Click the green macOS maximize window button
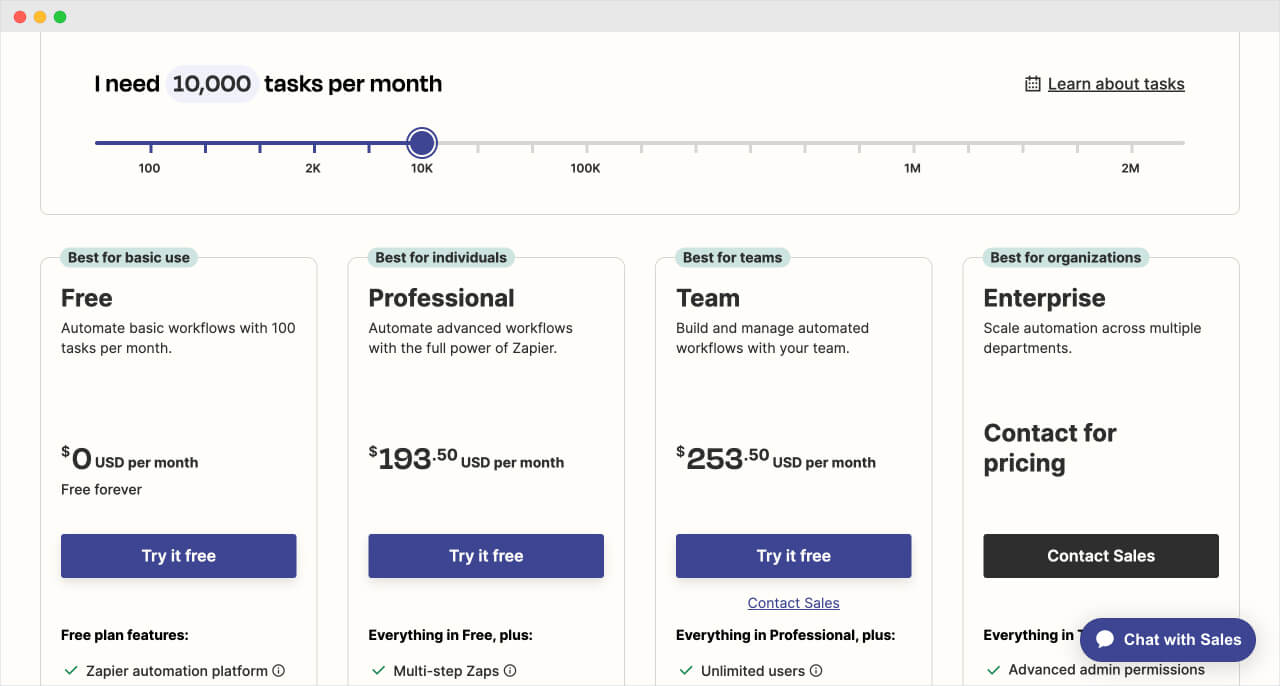Screen dimensions: 1280x686 click(x=60, y=17)
